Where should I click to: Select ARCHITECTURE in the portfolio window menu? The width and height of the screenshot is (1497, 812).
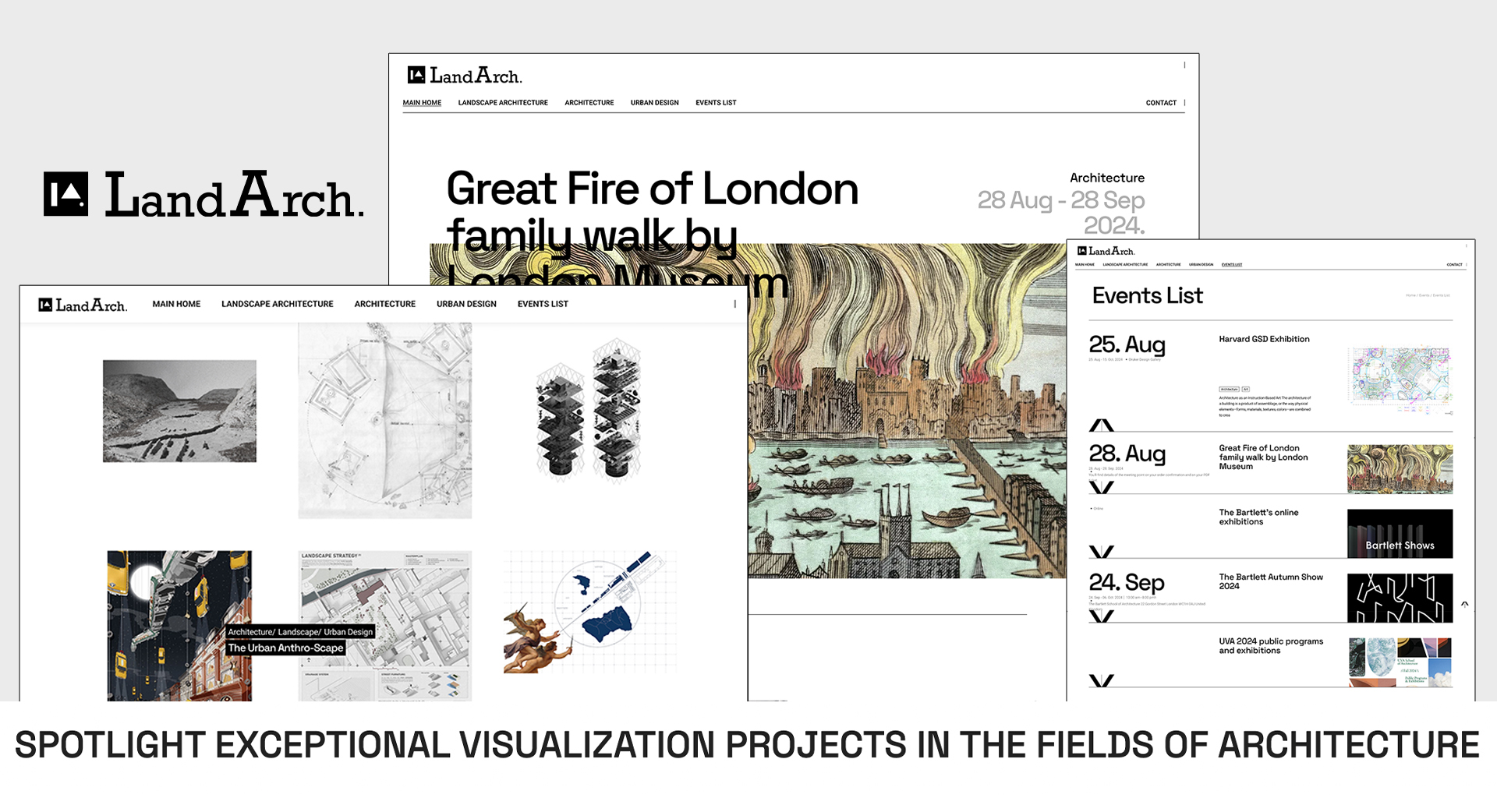[x=385, y=304]
